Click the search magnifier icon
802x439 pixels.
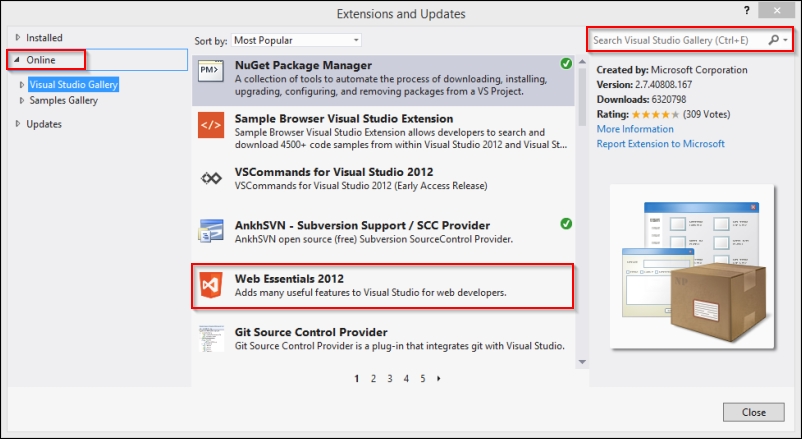773,41
